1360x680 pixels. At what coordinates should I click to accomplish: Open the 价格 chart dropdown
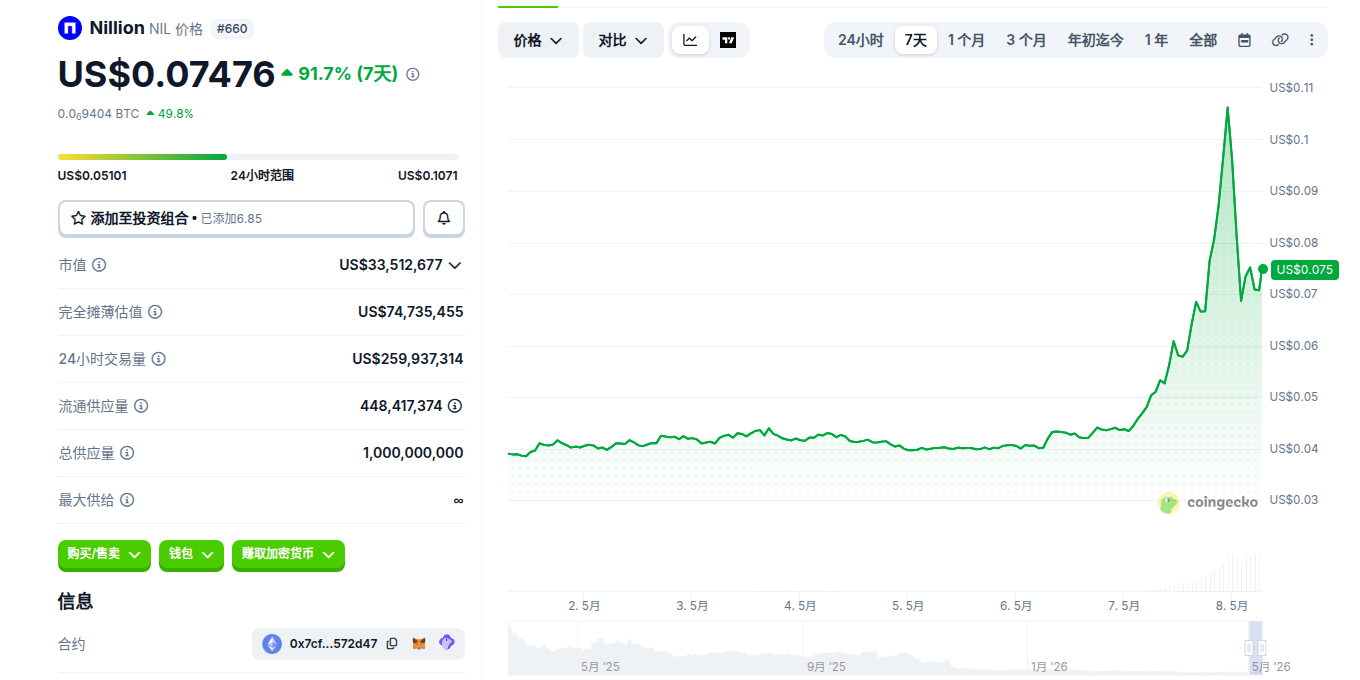tap(538, 40)
